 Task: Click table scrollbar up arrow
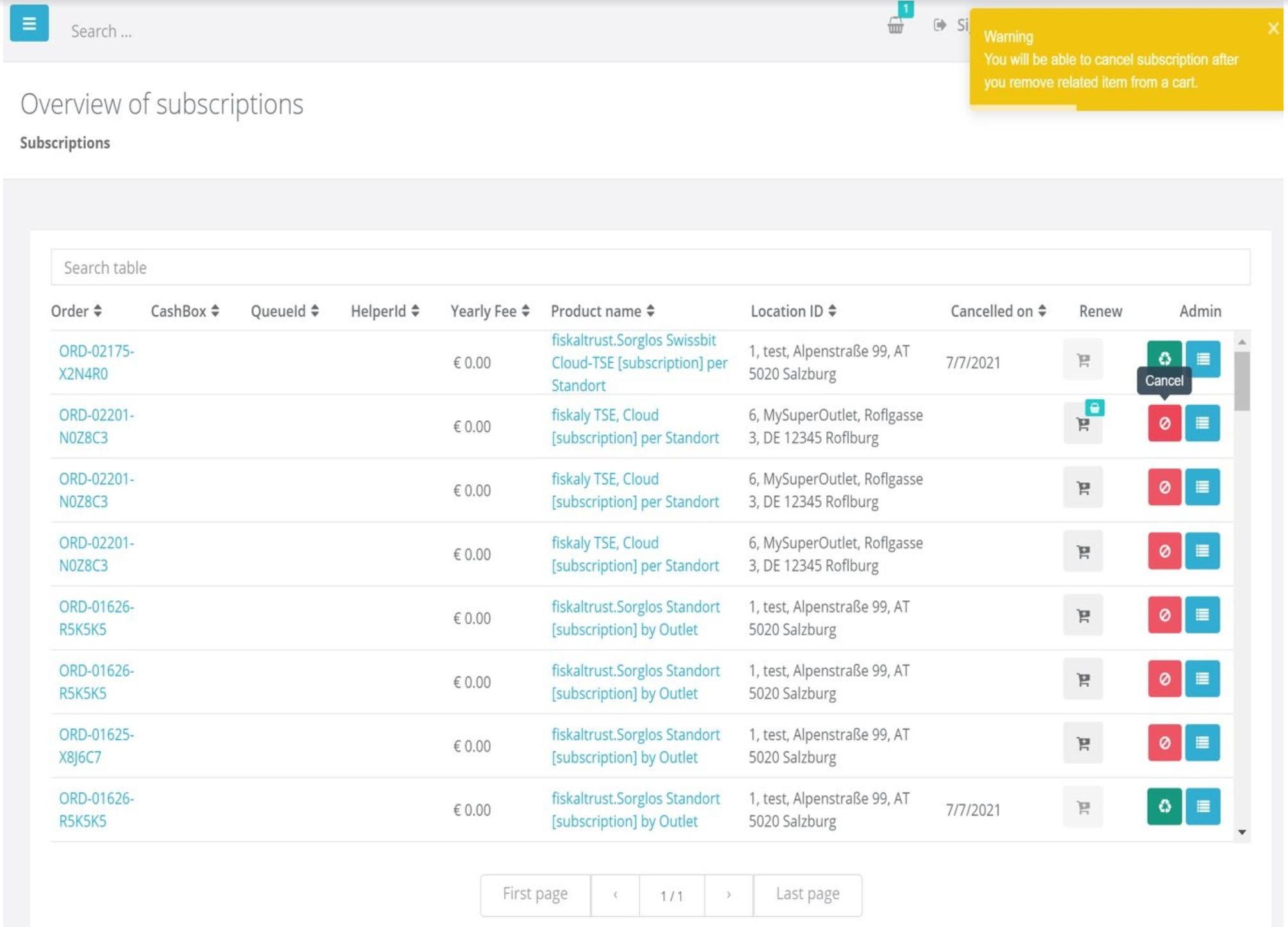point(1242,342)
